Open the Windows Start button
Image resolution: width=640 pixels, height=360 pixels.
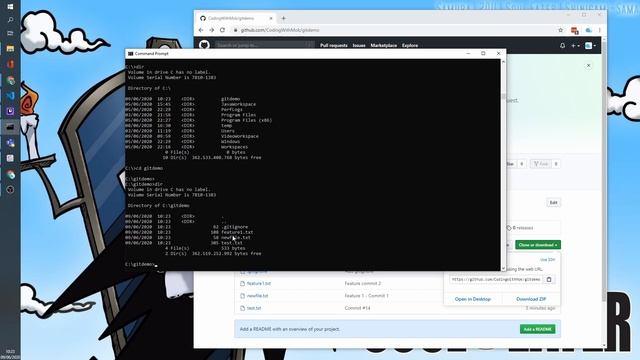[10, 7]
